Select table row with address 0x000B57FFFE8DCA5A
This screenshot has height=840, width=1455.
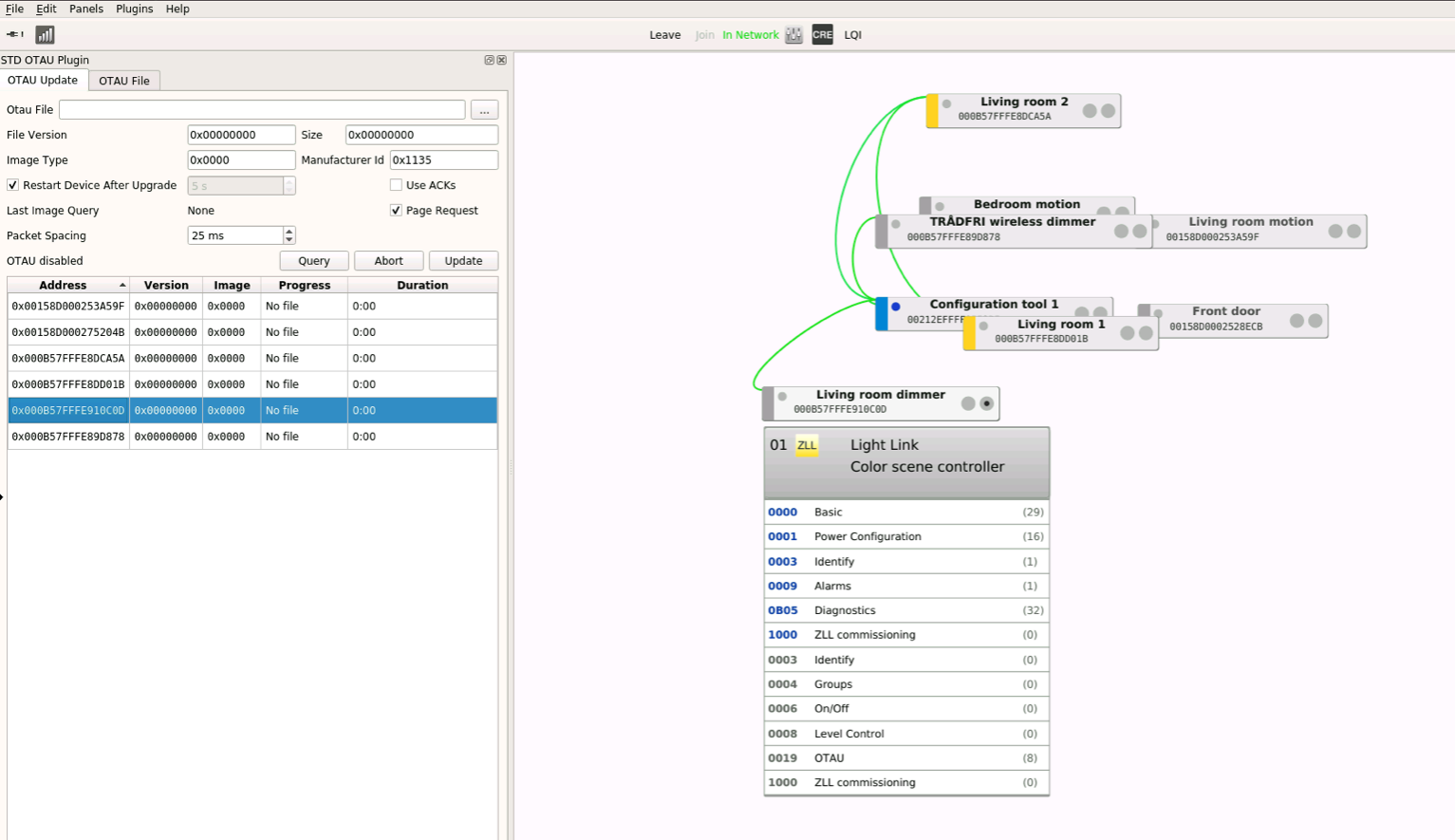[252, 359]
